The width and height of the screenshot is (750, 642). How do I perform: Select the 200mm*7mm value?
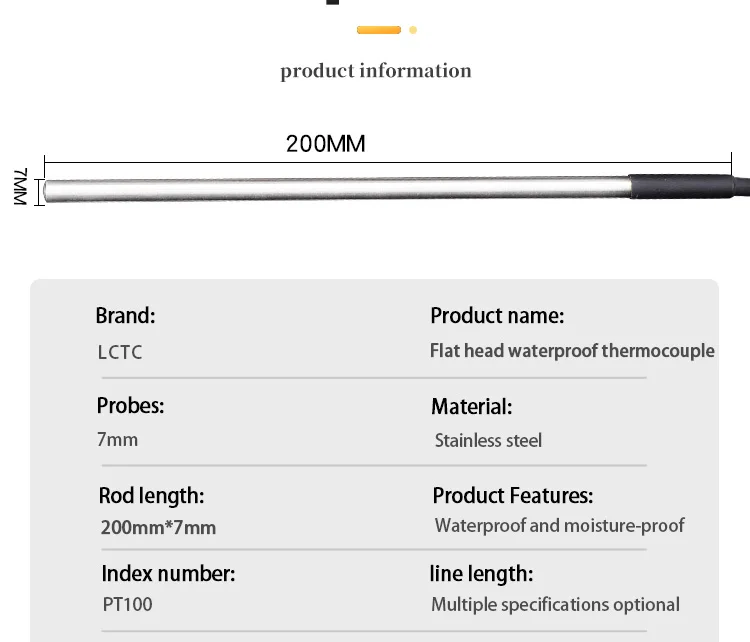pyautogui.click(x=158, y=527)
